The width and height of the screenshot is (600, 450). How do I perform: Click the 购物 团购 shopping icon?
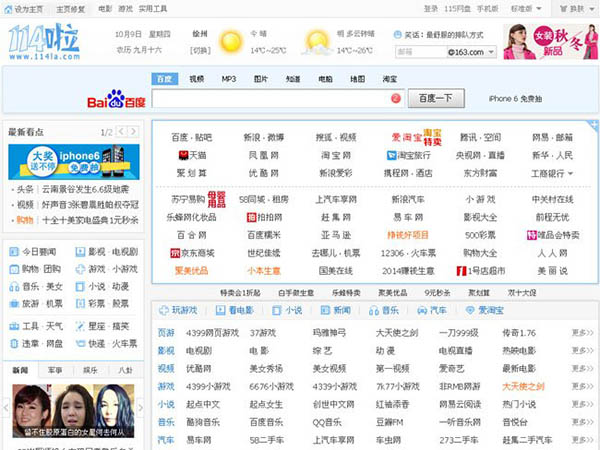pos(14,269)
